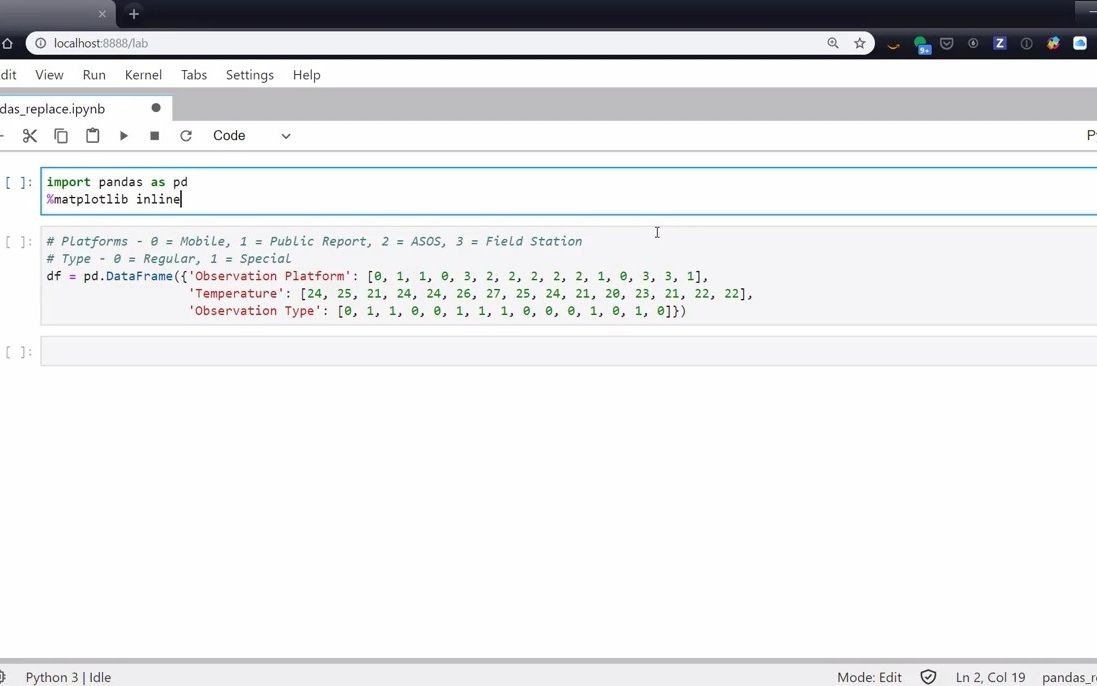This screenshot has width=1097, height=686.
Task: Paste cell from clipboard
Action: pyautogui.click(x=92, y=135)
